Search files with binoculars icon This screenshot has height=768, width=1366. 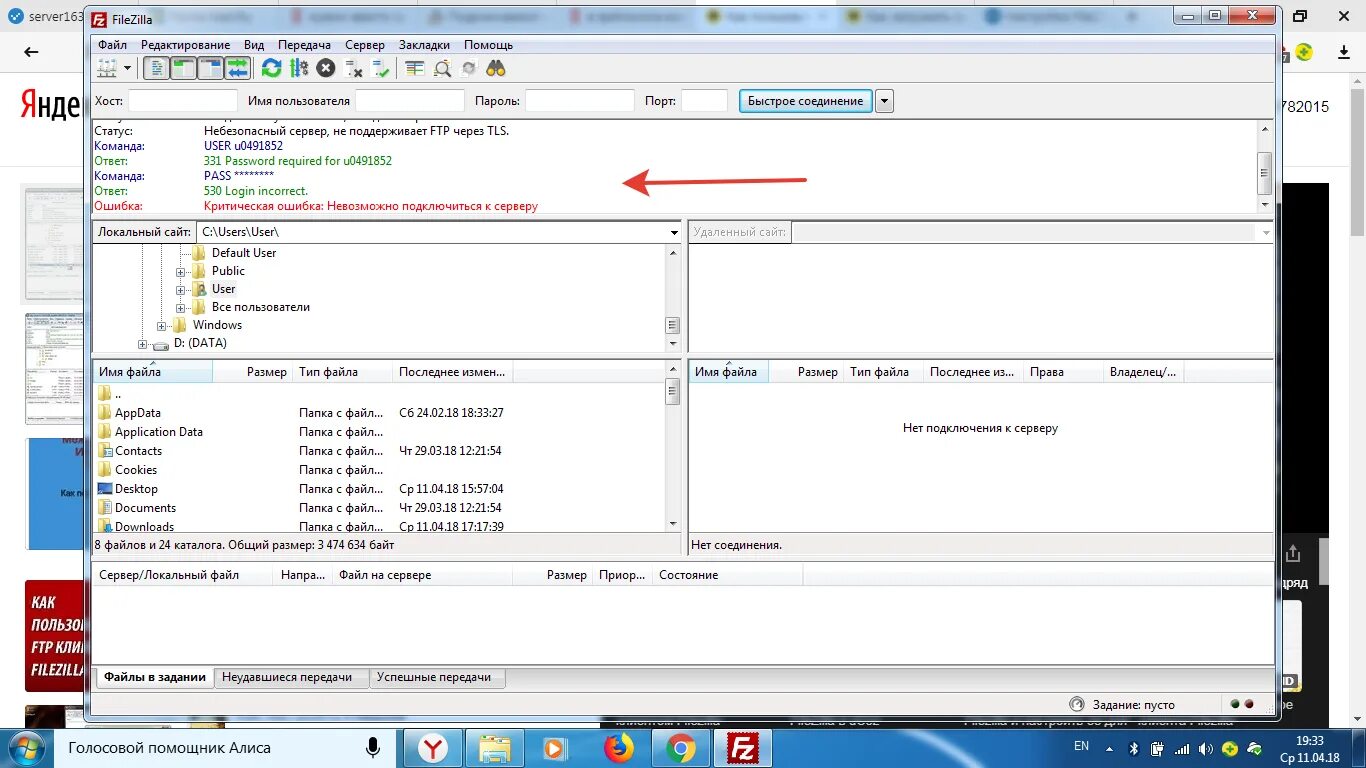[x=496, y=68]
